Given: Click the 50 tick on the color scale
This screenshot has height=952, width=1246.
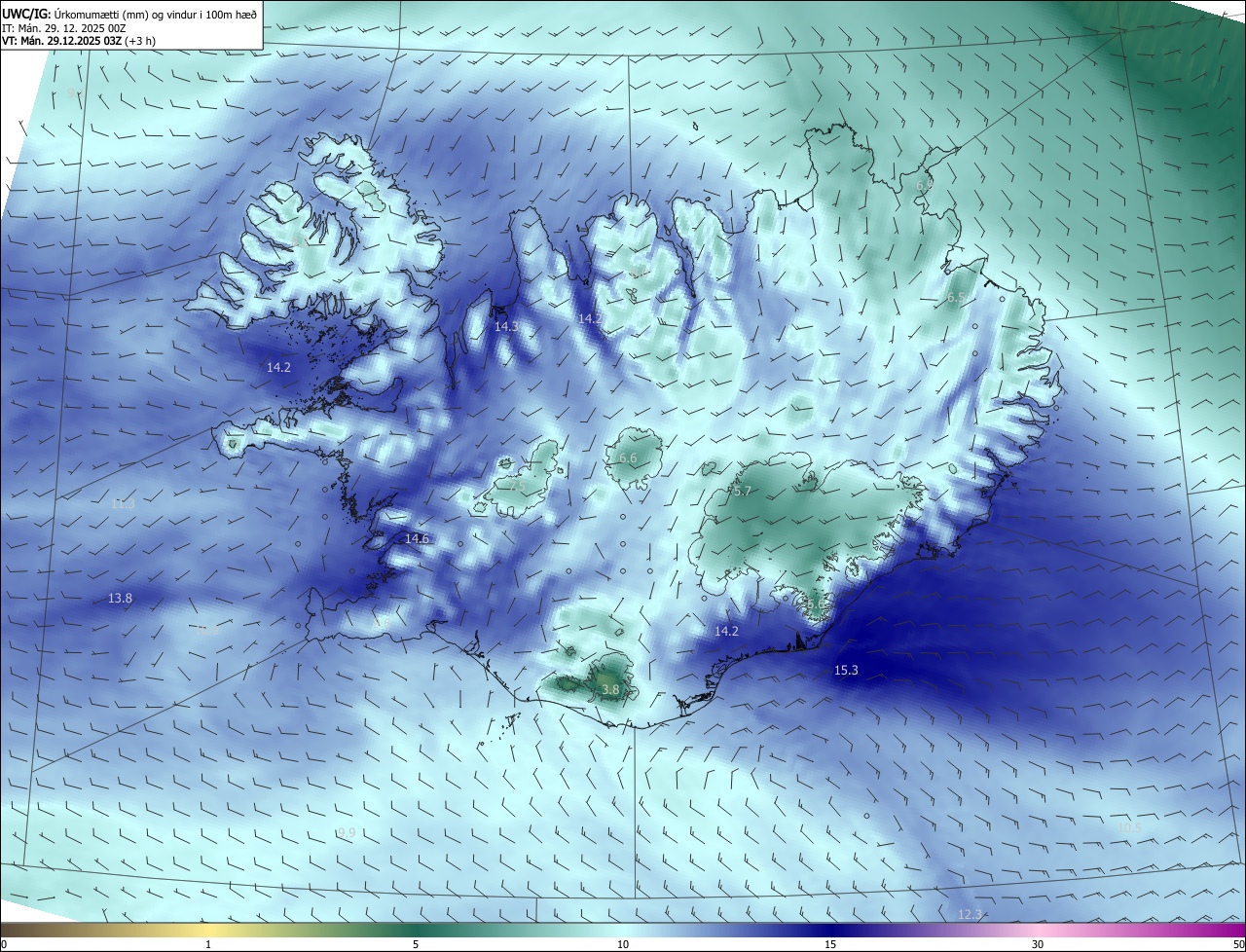Looking at the screenshot, I should [x=1238, y=944].
